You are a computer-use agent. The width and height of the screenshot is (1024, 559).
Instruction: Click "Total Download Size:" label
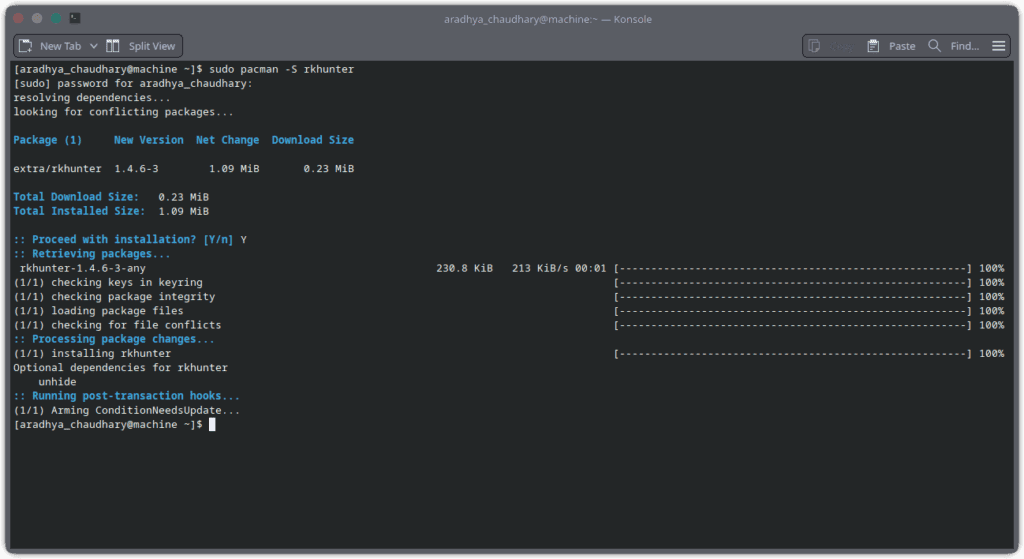(76, 197)
